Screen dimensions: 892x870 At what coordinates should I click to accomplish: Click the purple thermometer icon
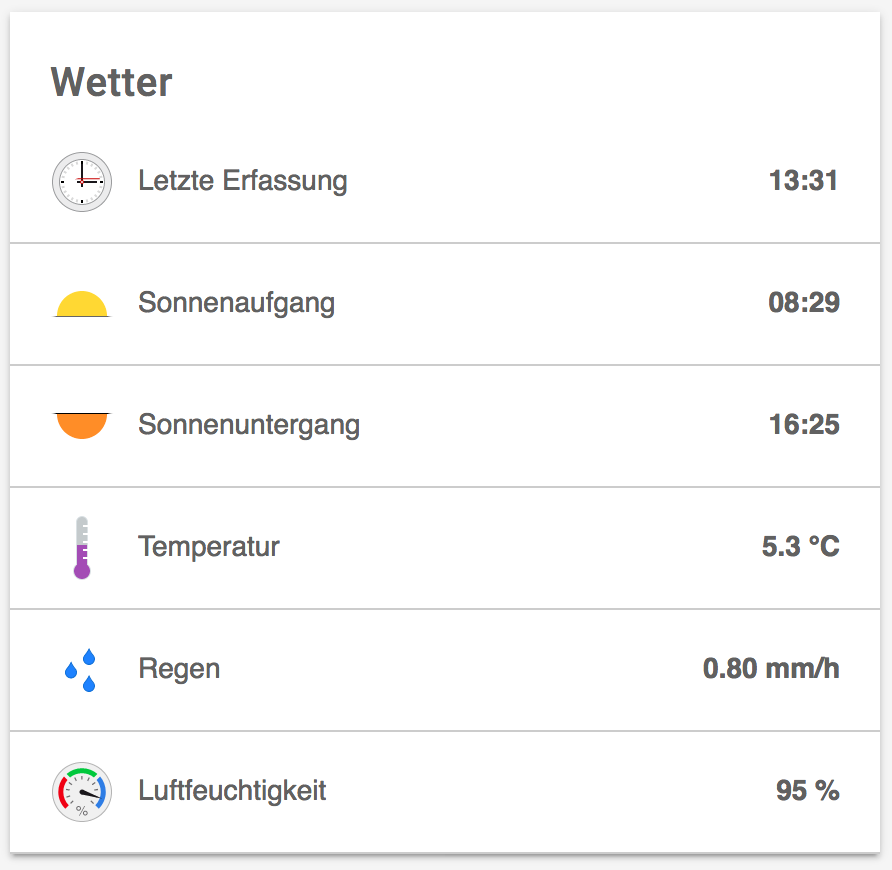pos(82,547)
